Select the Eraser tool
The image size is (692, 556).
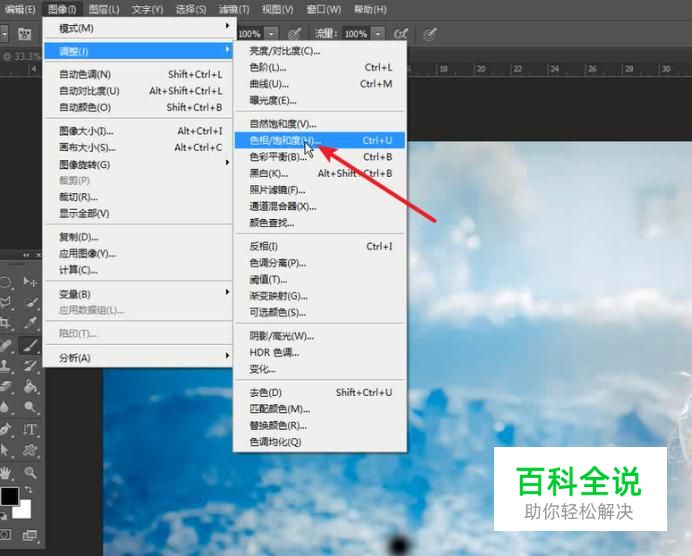point(4,387)
